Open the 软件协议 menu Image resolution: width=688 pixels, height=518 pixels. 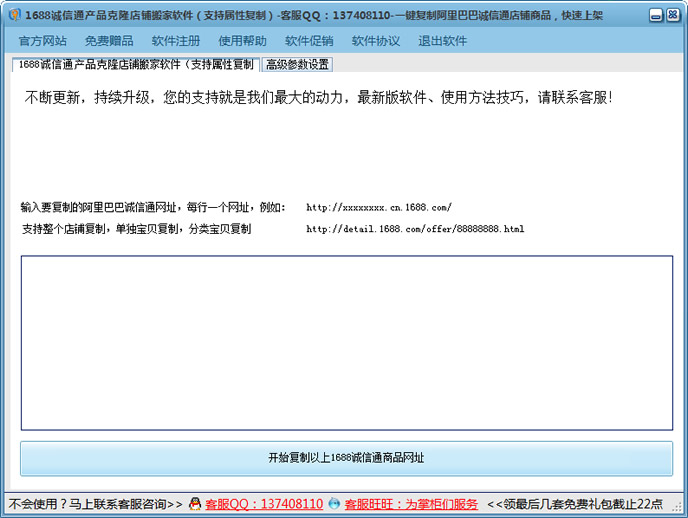376,41
